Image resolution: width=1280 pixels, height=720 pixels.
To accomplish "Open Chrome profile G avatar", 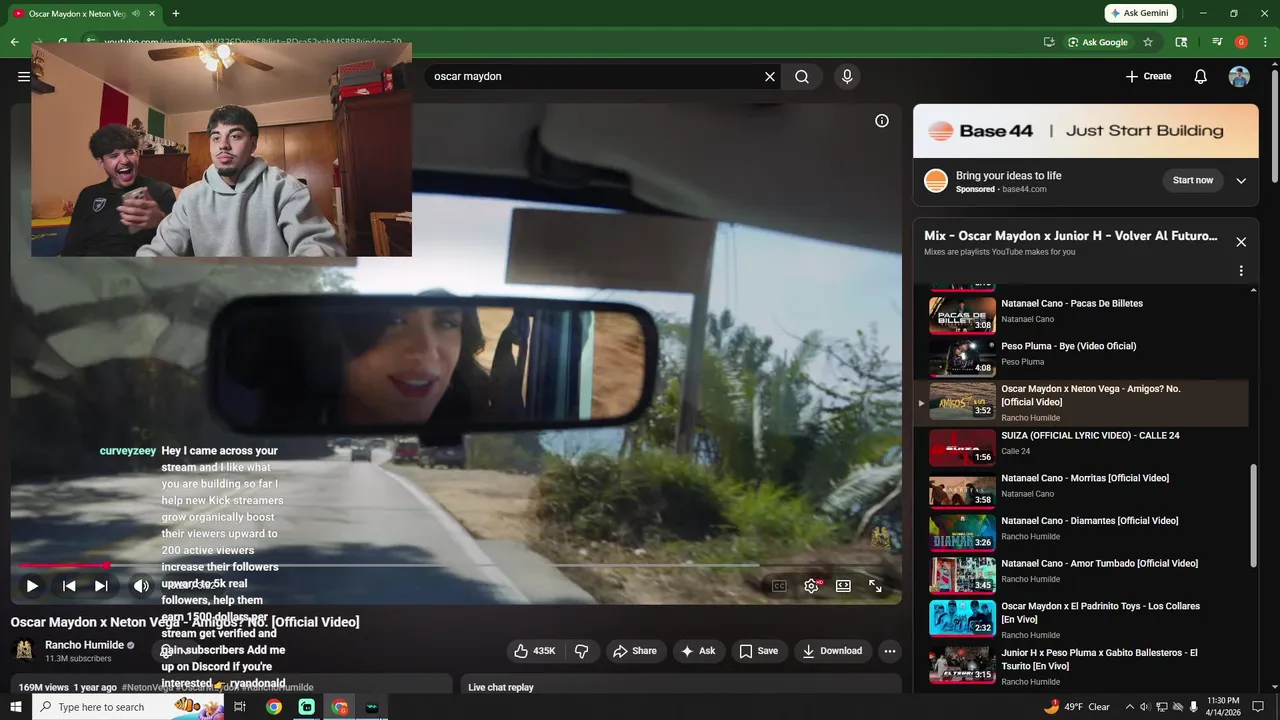I will [x=1241, y=42].
